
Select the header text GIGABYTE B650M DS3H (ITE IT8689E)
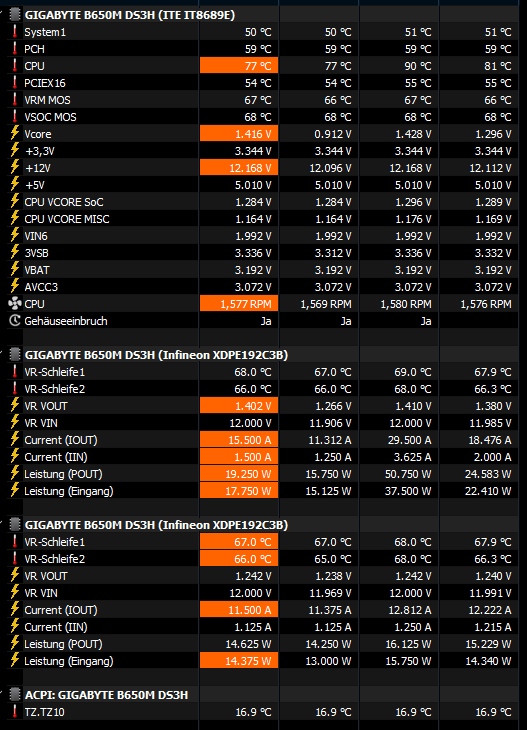130,15
